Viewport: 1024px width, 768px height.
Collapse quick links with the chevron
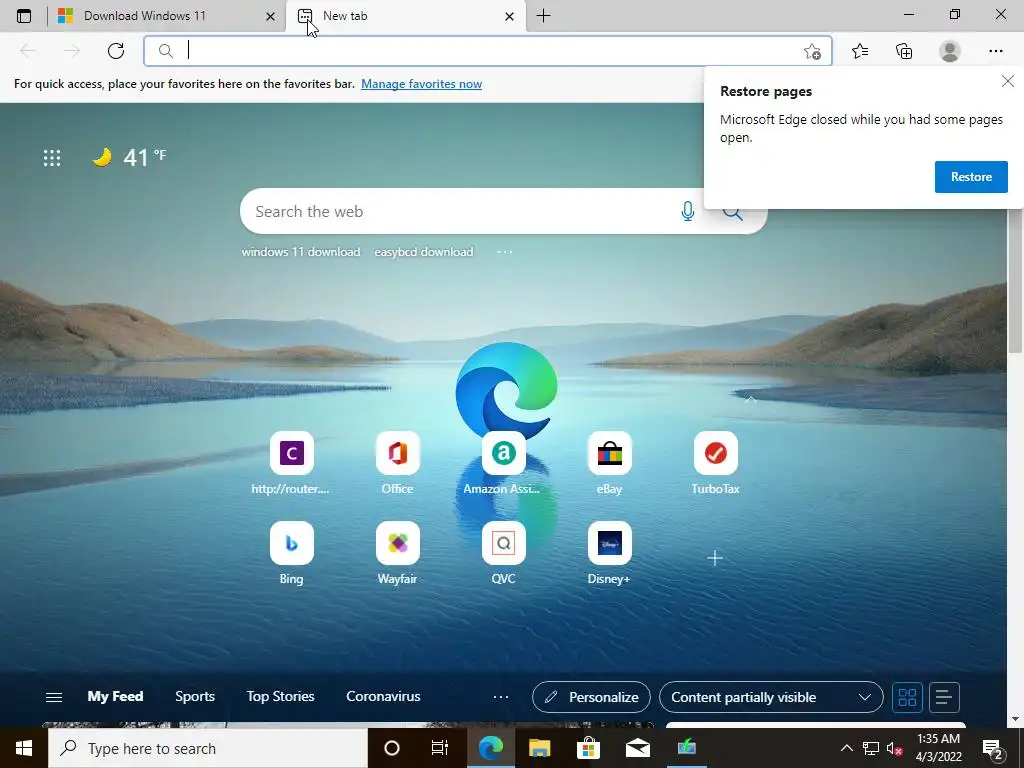pyautogui.click(x=750, y=398)
